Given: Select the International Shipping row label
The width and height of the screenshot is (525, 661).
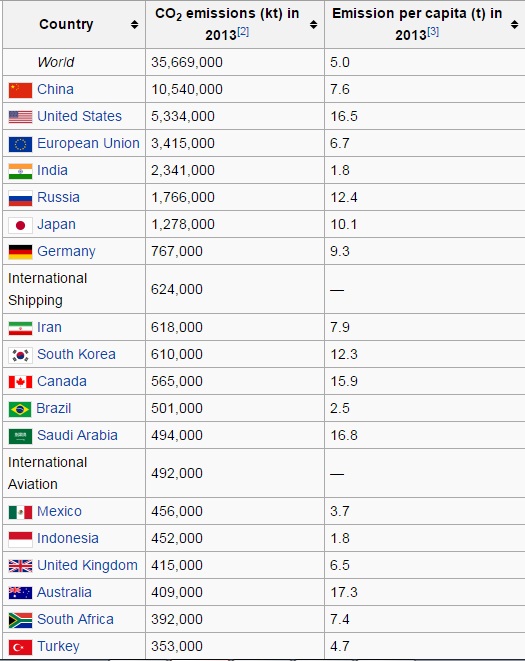Looking at the screenshot, I should point(47,289).
